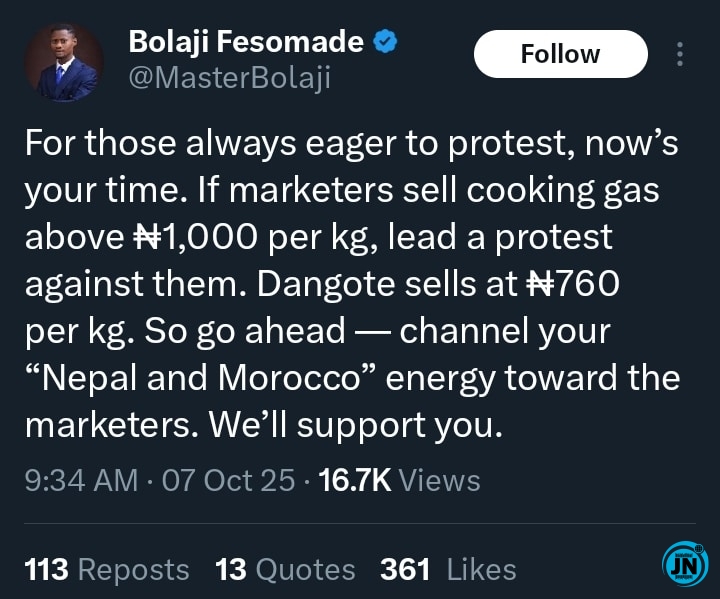Image resolution: width=720 pixels, height=599 pixels.
Task: Open the Bolaji Fesomade display name link
Action: pos(246,42)
